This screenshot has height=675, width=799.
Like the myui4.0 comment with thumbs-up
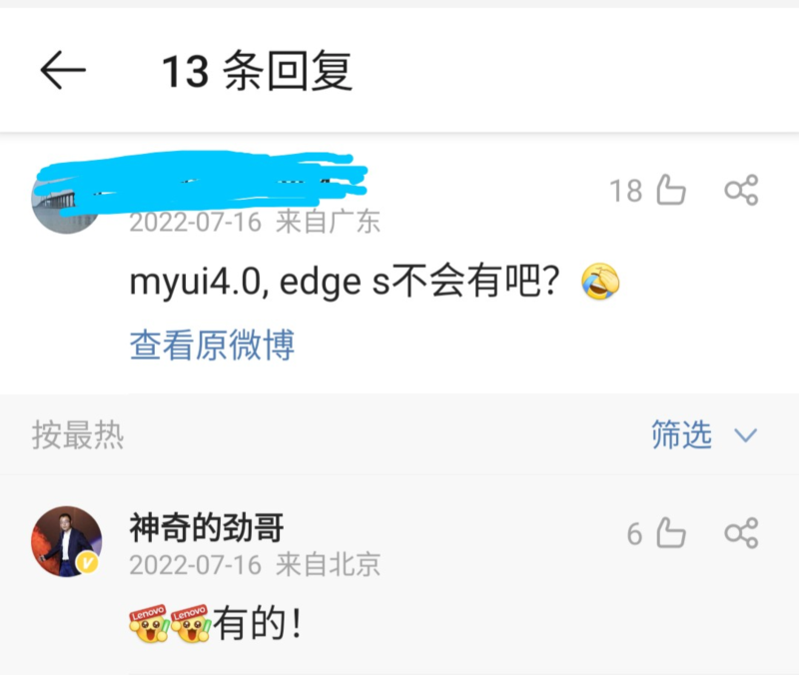pos(671,190)
